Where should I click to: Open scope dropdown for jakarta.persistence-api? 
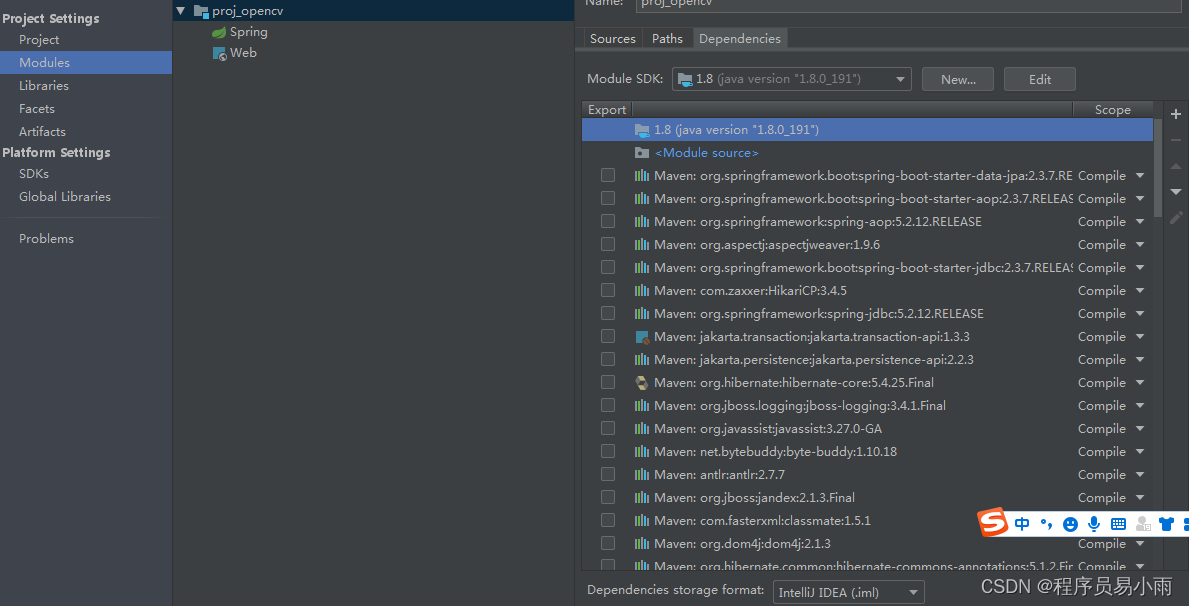(1140, 360)
